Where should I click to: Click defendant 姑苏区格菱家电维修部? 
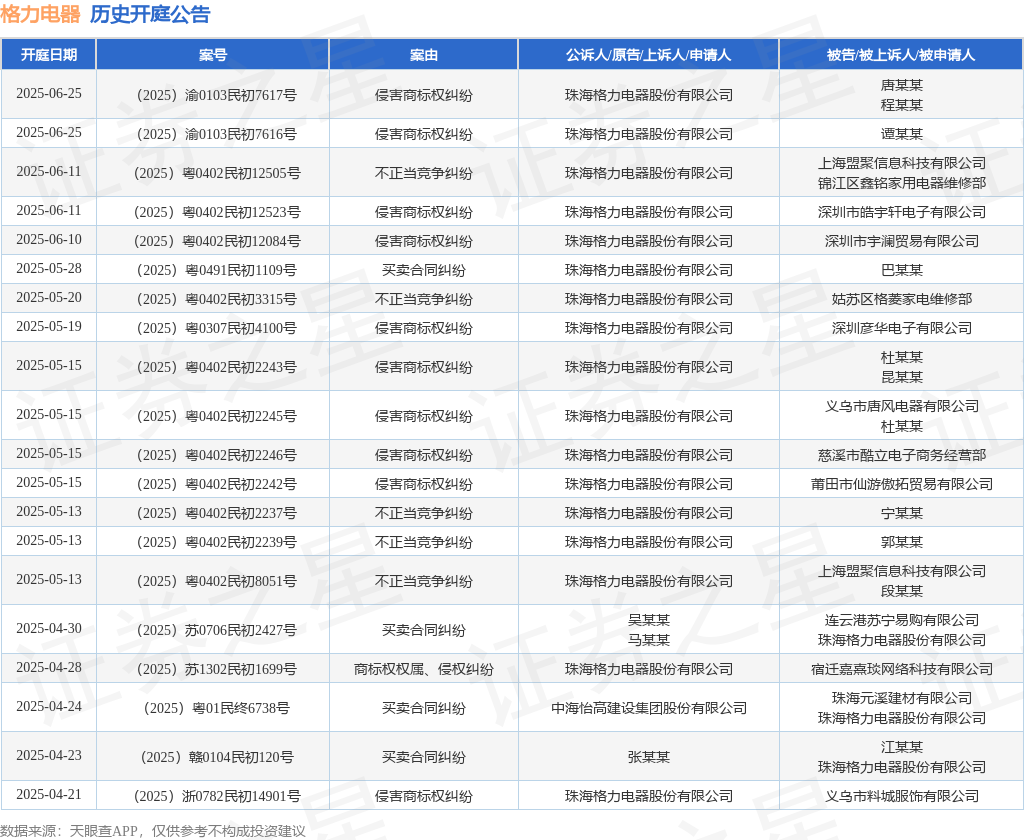click(901, 300)
